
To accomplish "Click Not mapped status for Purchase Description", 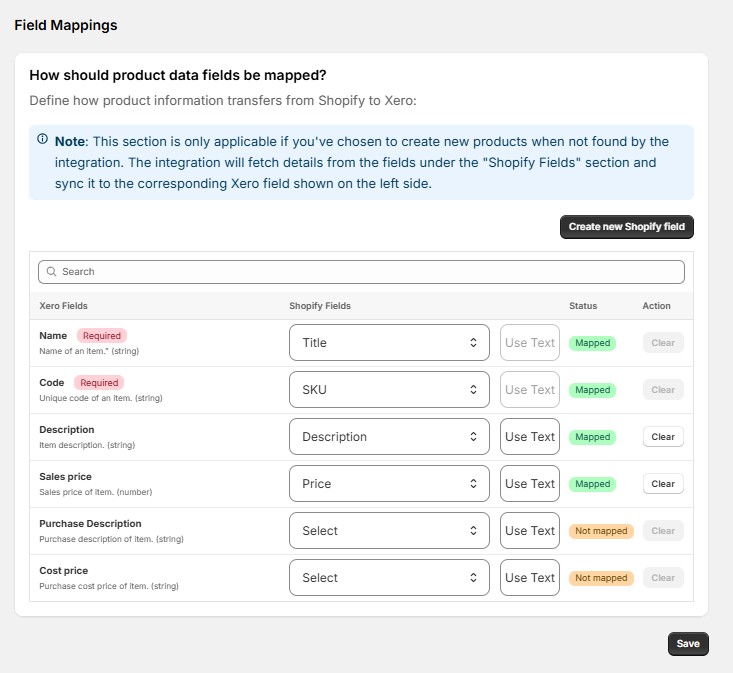I will point(601,531).
